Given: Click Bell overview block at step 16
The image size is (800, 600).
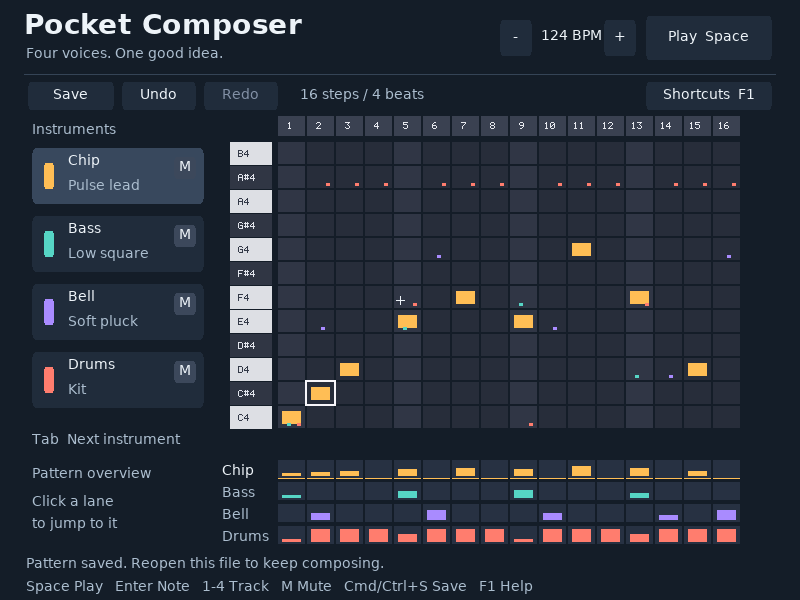Looking at the screenshot, I should (726, 515).
